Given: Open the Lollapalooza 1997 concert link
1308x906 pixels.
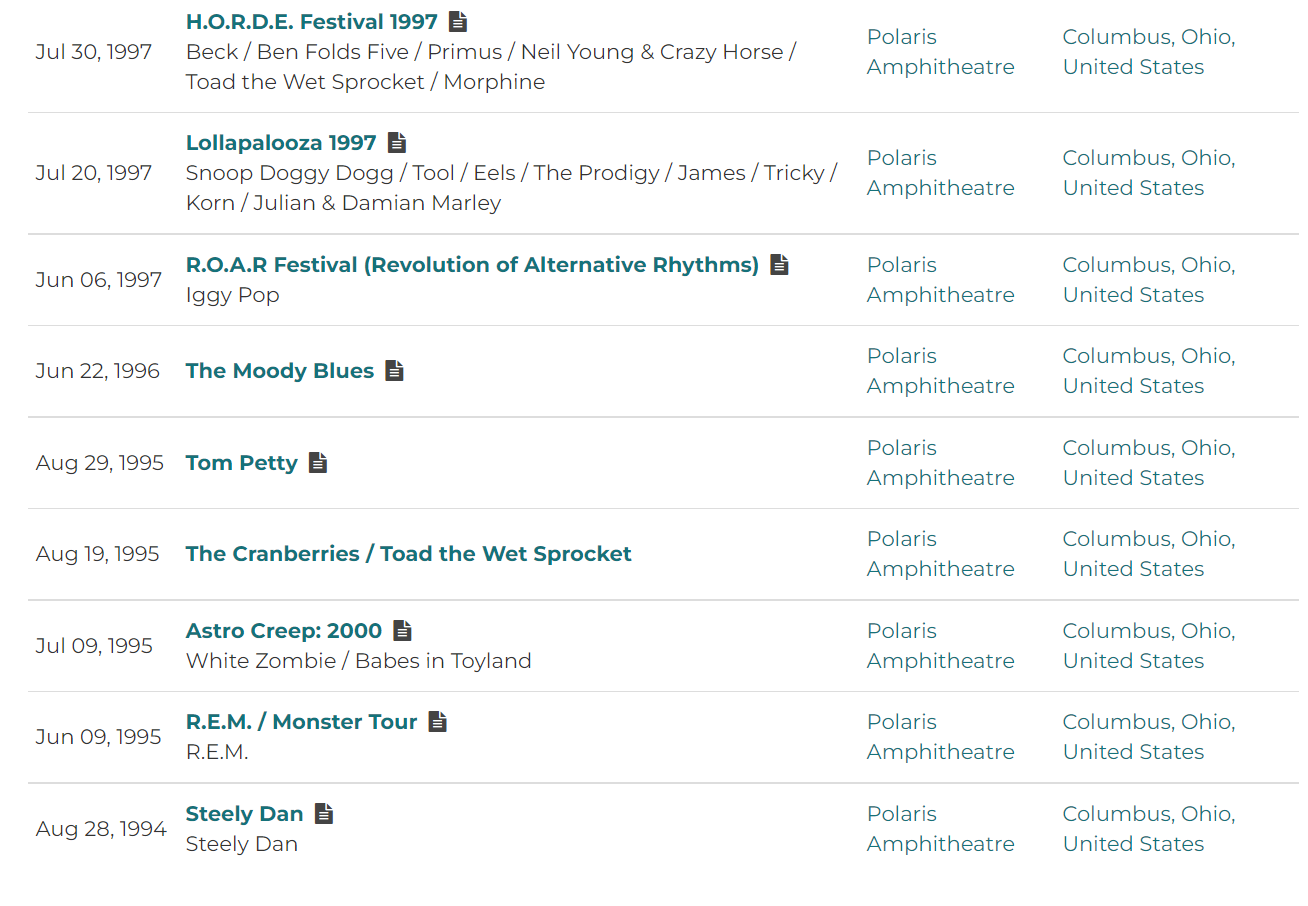Looking at the screenshot, I should click(281, 143).
